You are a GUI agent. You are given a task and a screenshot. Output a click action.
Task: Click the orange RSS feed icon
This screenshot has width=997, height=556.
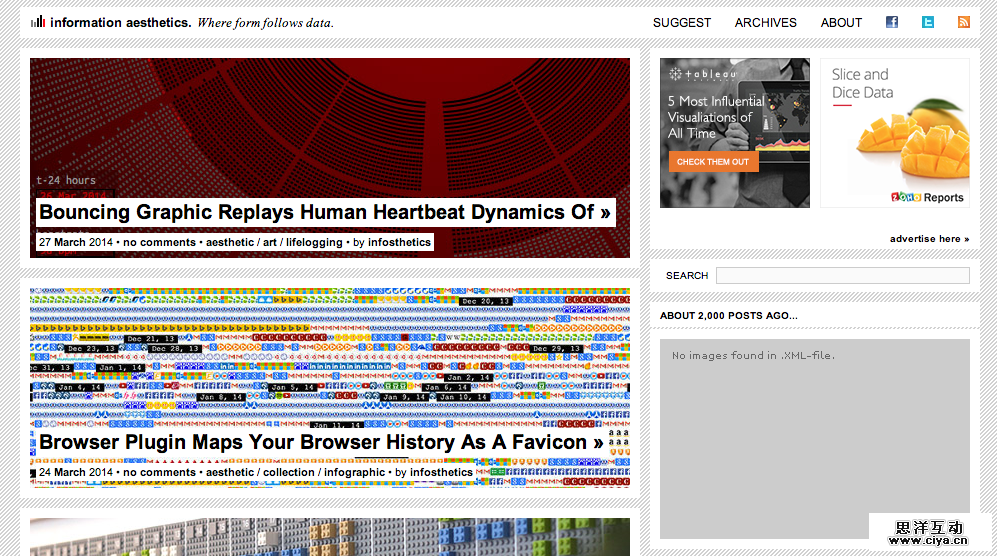[964, 22]
